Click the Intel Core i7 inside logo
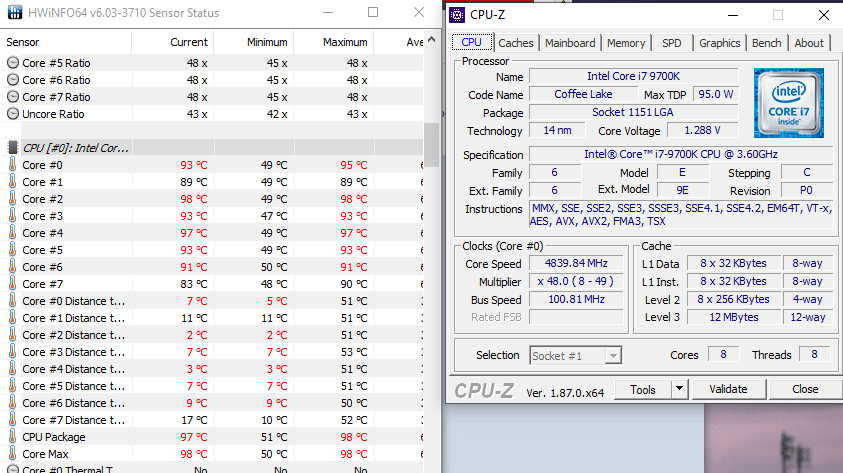This screenshot has width=843, height=473. pyautogui.click(x=788, y=103)
